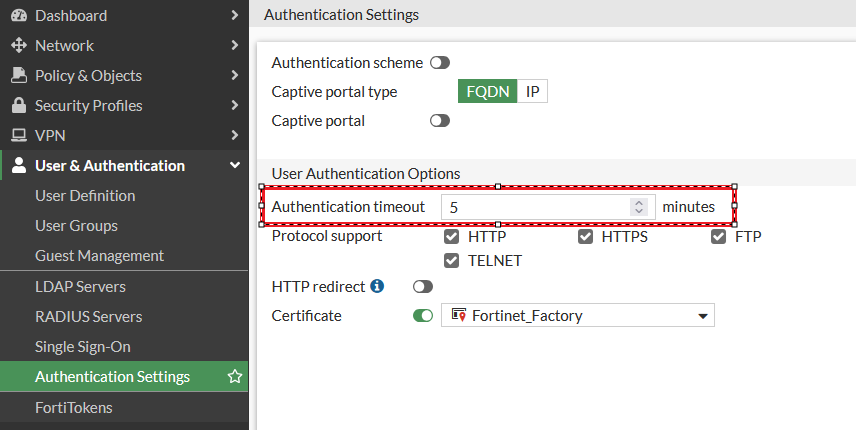
Task: Enable the Authentication scheme toggle
Action: point(440,62)
